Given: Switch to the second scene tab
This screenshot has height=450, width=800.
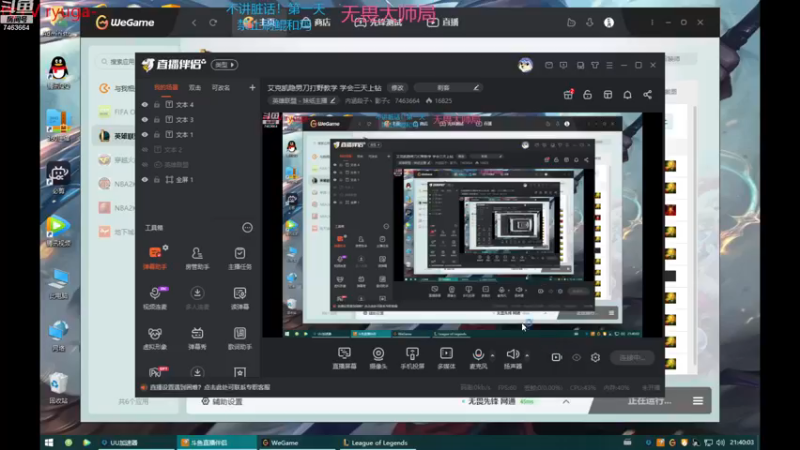Looking at the screenshot, I should pos(195,88).
